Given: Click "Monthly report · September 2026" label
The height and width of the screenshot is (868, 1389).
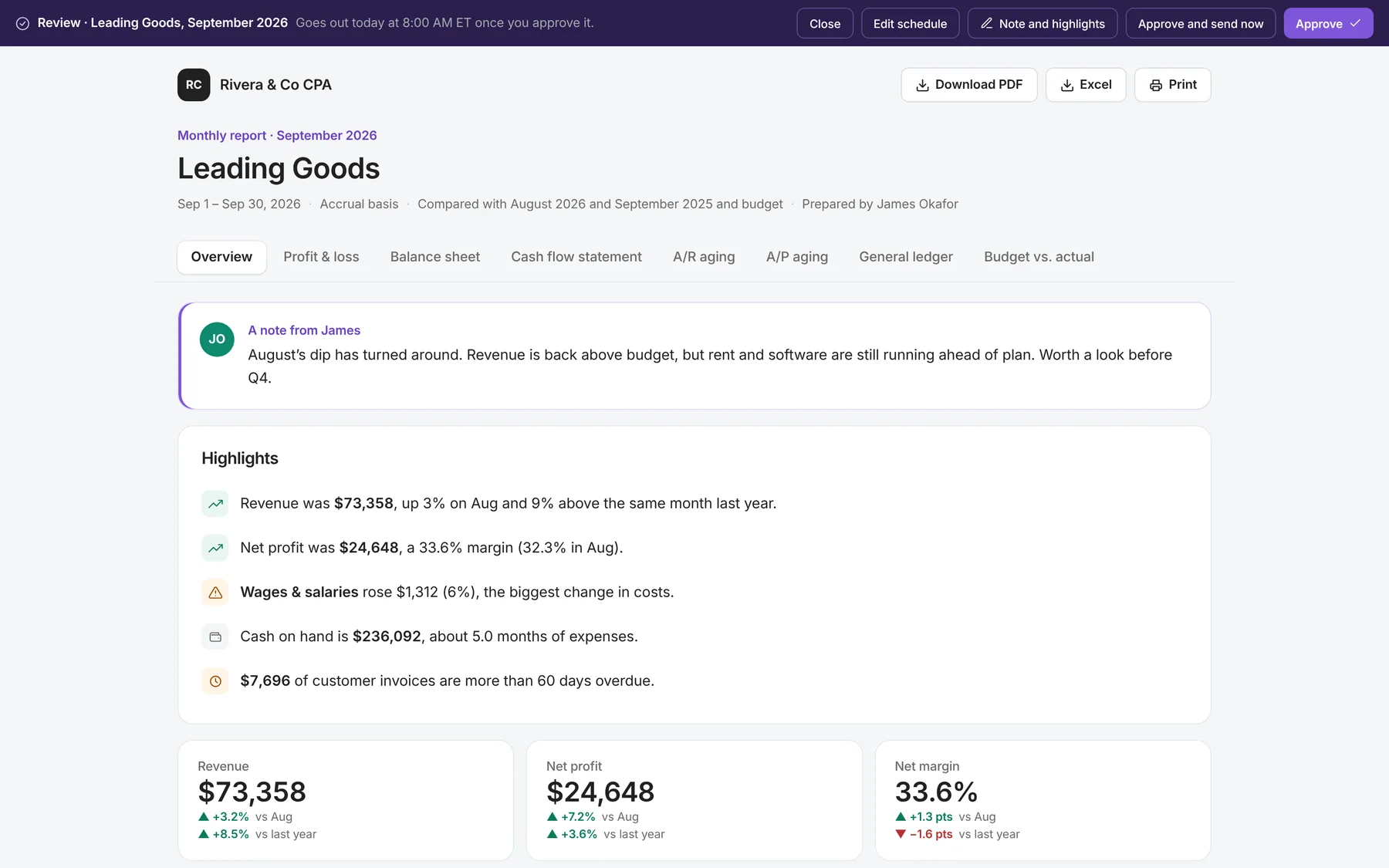Looking at the screenshot, I should point(277,135).
